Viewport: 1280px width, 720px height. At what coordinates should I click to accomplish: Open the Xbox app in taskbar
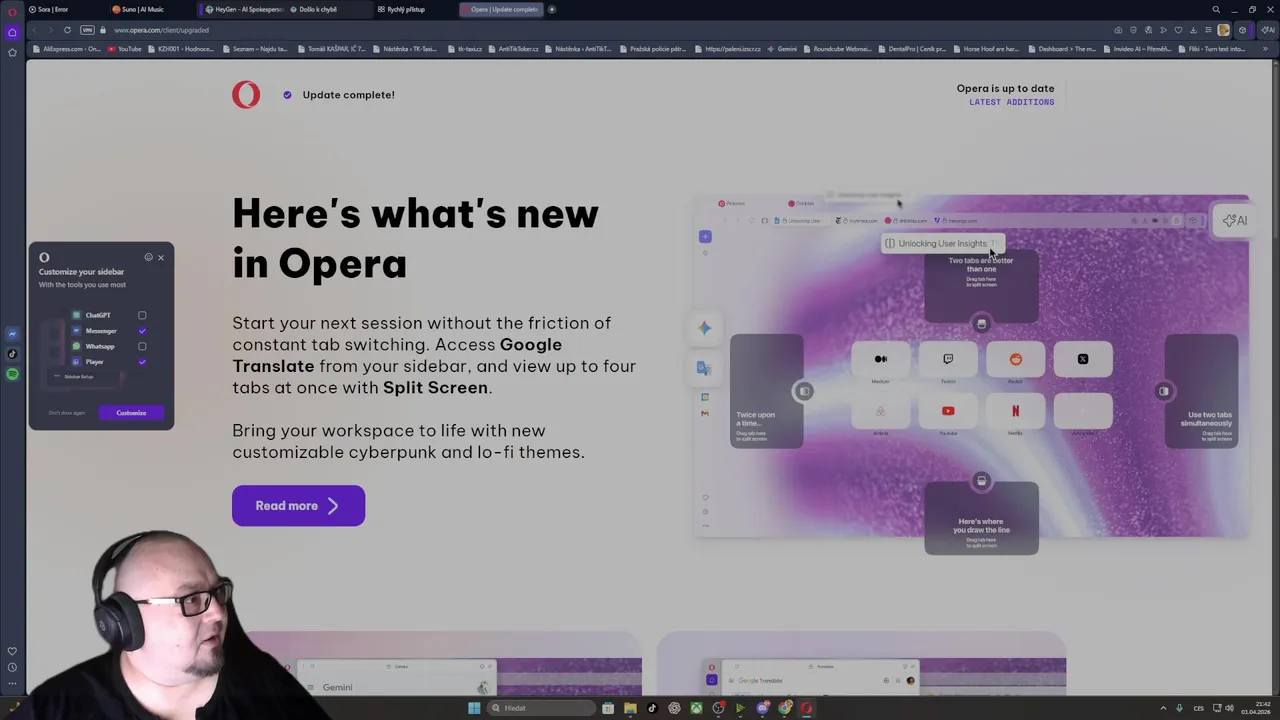[x=697, y=708]
